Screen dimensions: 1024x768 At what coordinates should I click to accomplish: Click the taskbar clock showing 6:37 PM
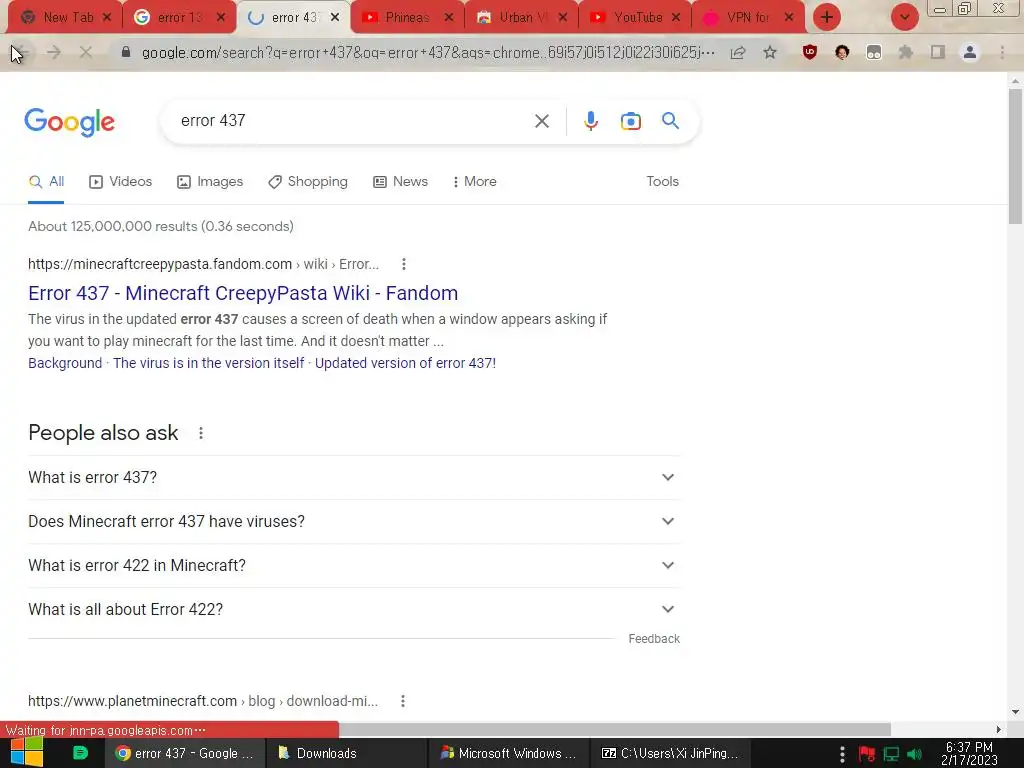(x=969, y=754)
